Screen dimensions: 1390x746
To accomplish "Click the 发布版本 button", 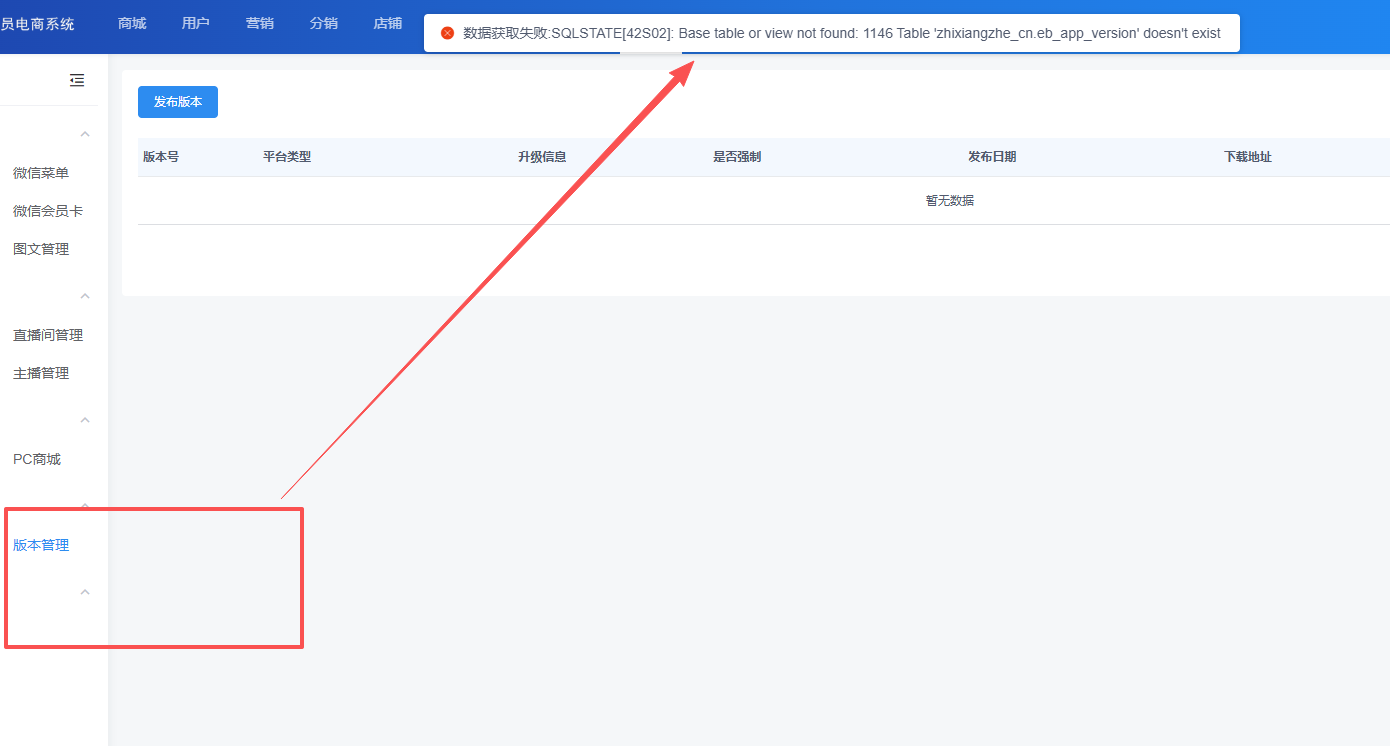I will (x=178, y=102).
